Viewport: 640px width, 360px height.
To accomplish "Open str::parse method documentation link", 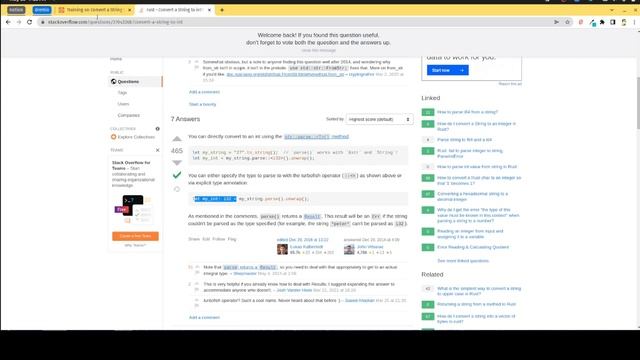I will 316,137.
